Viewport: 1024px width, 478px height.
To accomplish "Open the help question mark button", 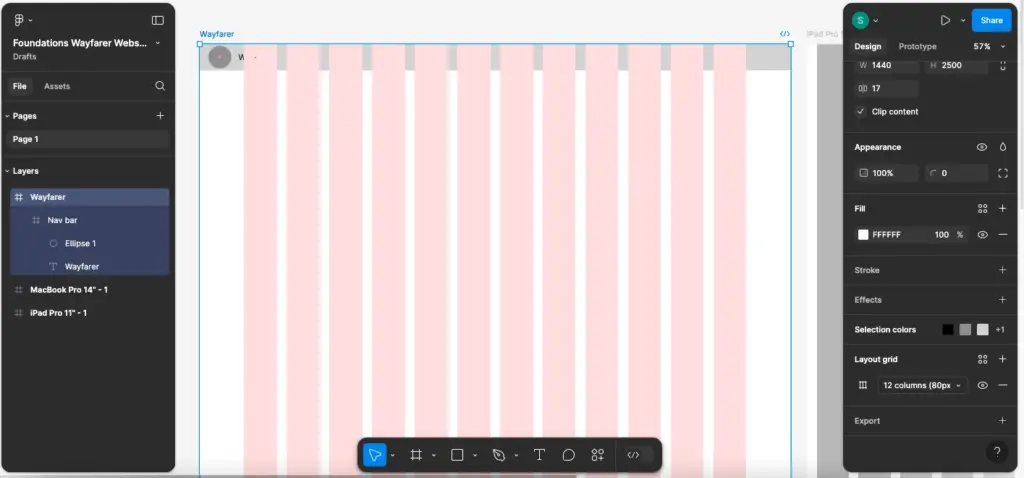I will pos(997,452).
